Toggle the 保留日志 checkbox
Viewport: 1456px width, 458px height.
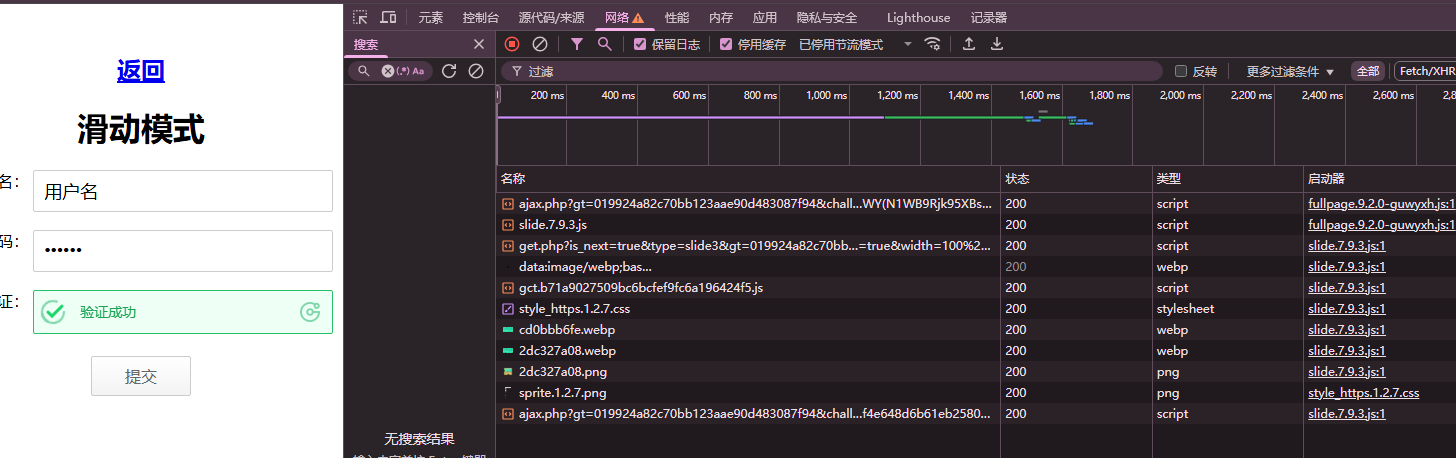pos(640,44)
